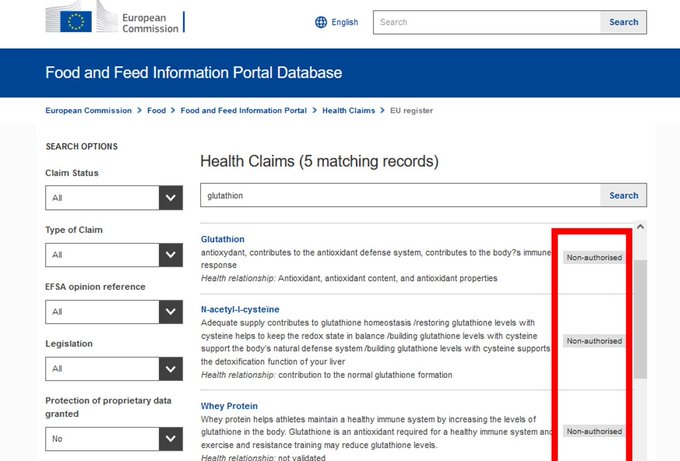The width and height of the screenshot is (680, 461).
Task: Open the English language selector
Action: coord(344,22)
